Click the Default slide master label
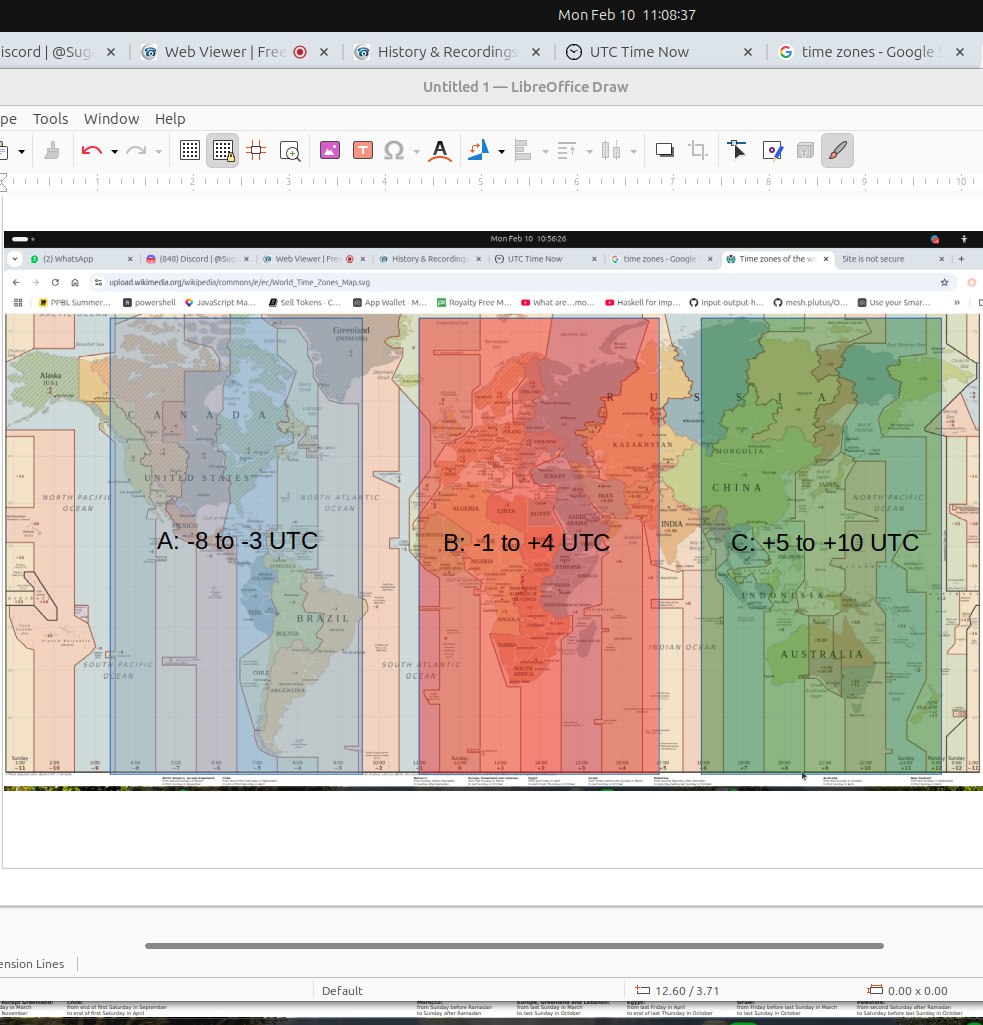This screenshot has width=983, height=1025. (x=342, y=991)
